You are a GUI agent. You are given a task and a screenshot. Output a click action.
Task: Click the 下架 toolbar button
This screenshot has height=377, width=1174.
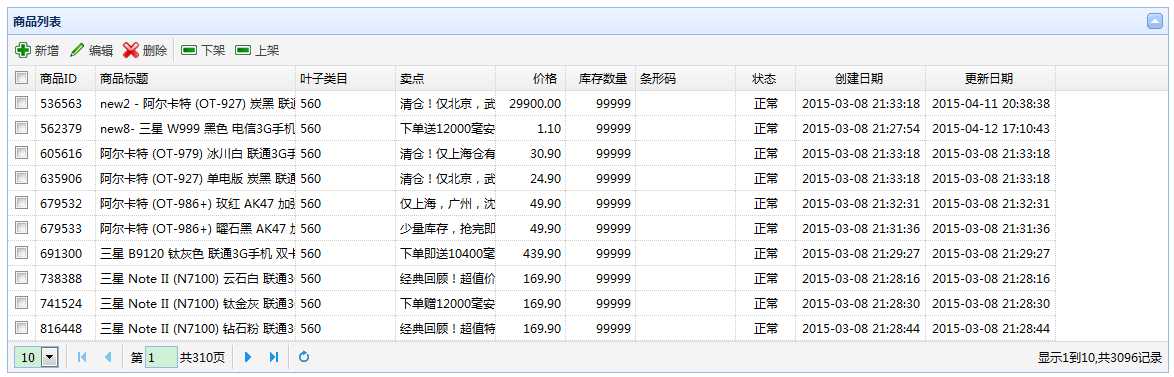(203, 51)
